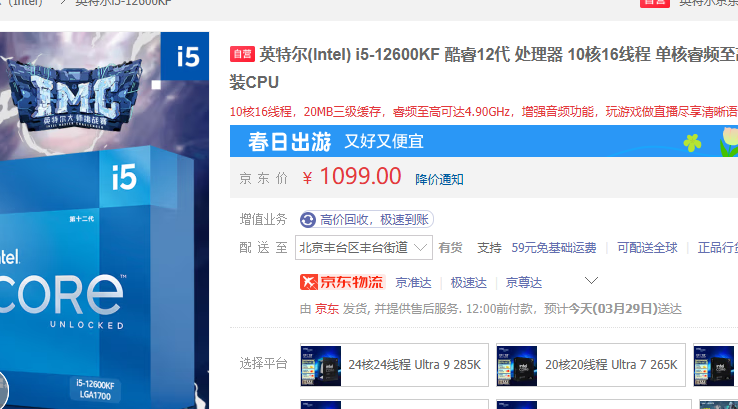Viewport: 738px width, 409px height.
Task: Click the 有货 stock status text
Action: tap(450, 248)
